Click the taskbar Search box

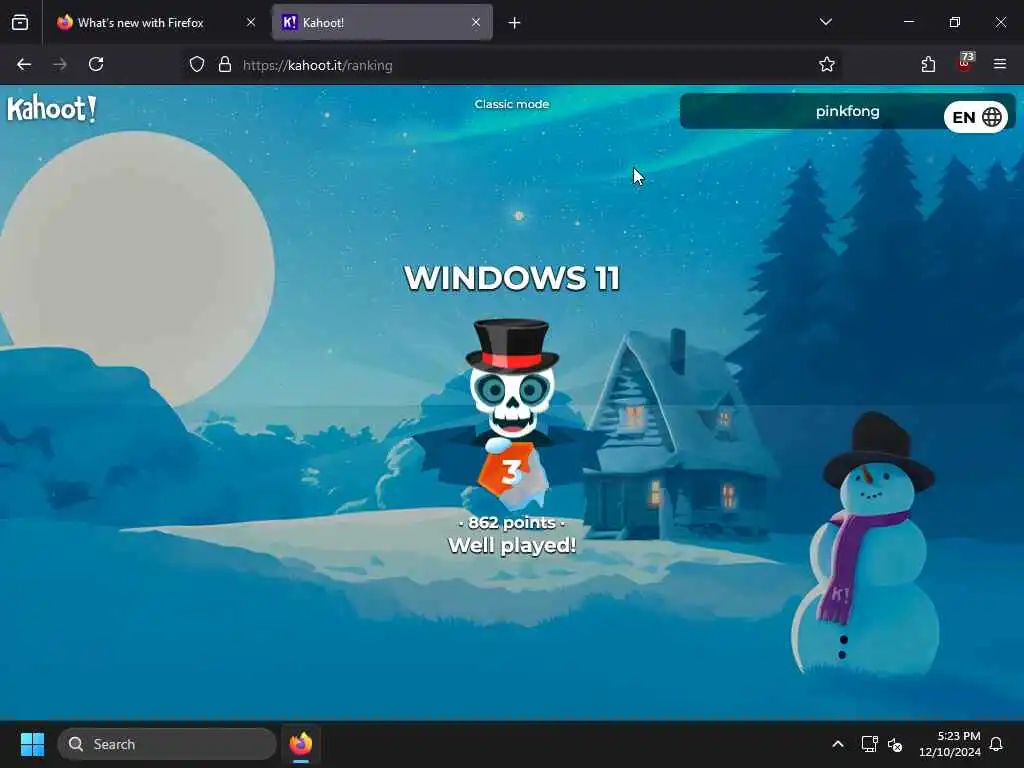(x=167, y=744)
